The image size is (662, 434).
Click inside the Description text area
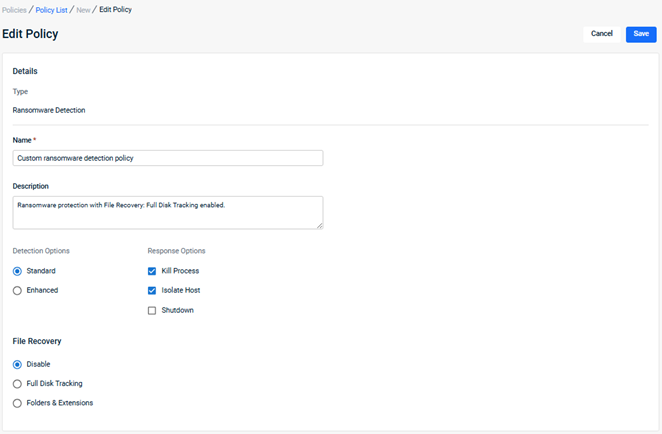(x=167, y=212)
